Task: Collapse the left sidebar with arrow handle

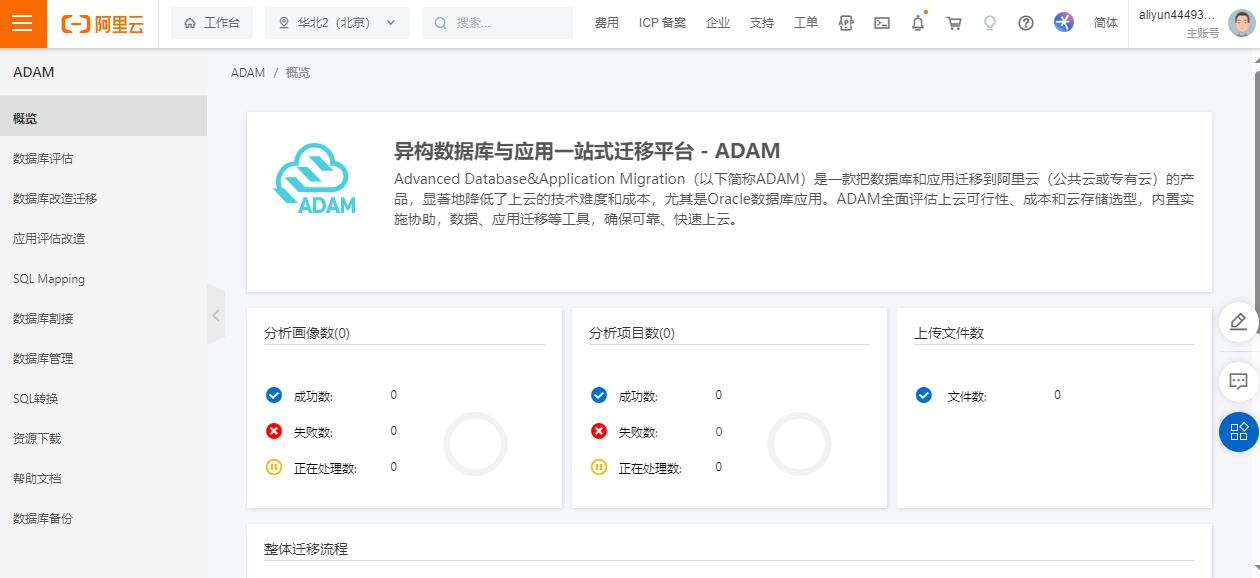Action: pos(215,315)
